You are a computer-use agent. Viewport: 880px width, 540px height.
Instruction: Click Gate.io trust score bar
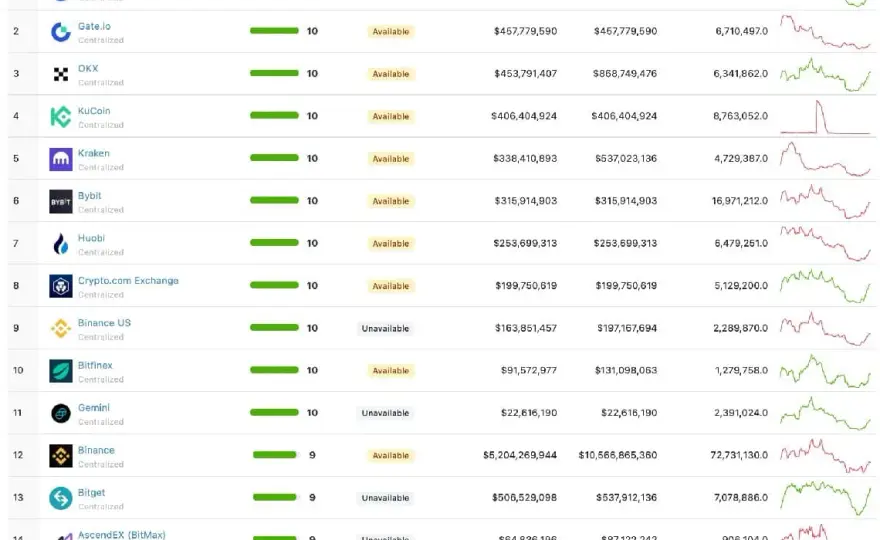pos(274,31)
